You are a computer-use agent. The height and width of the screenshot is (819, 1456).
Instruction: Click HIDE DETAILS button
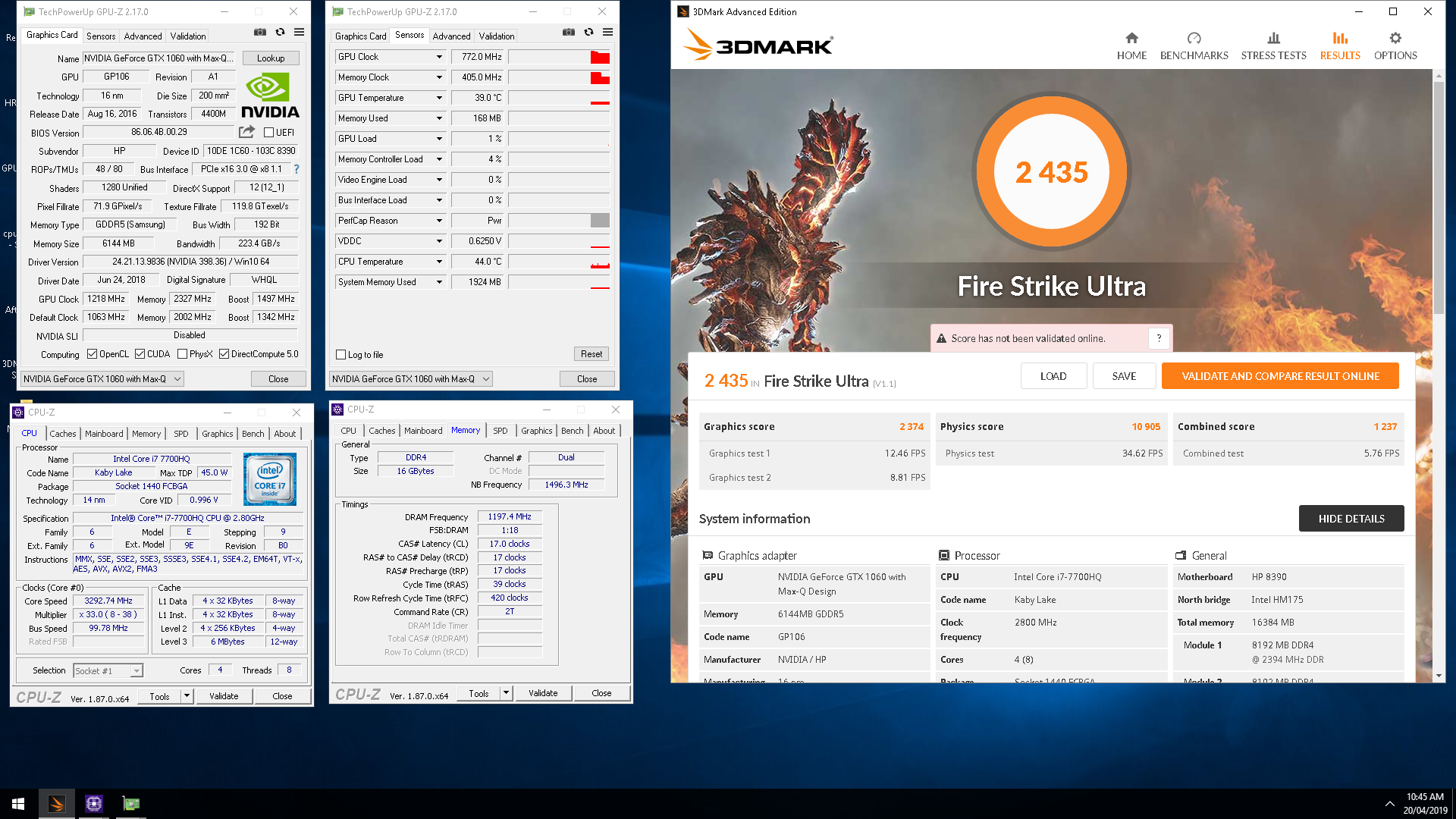tap(1351, 519)
